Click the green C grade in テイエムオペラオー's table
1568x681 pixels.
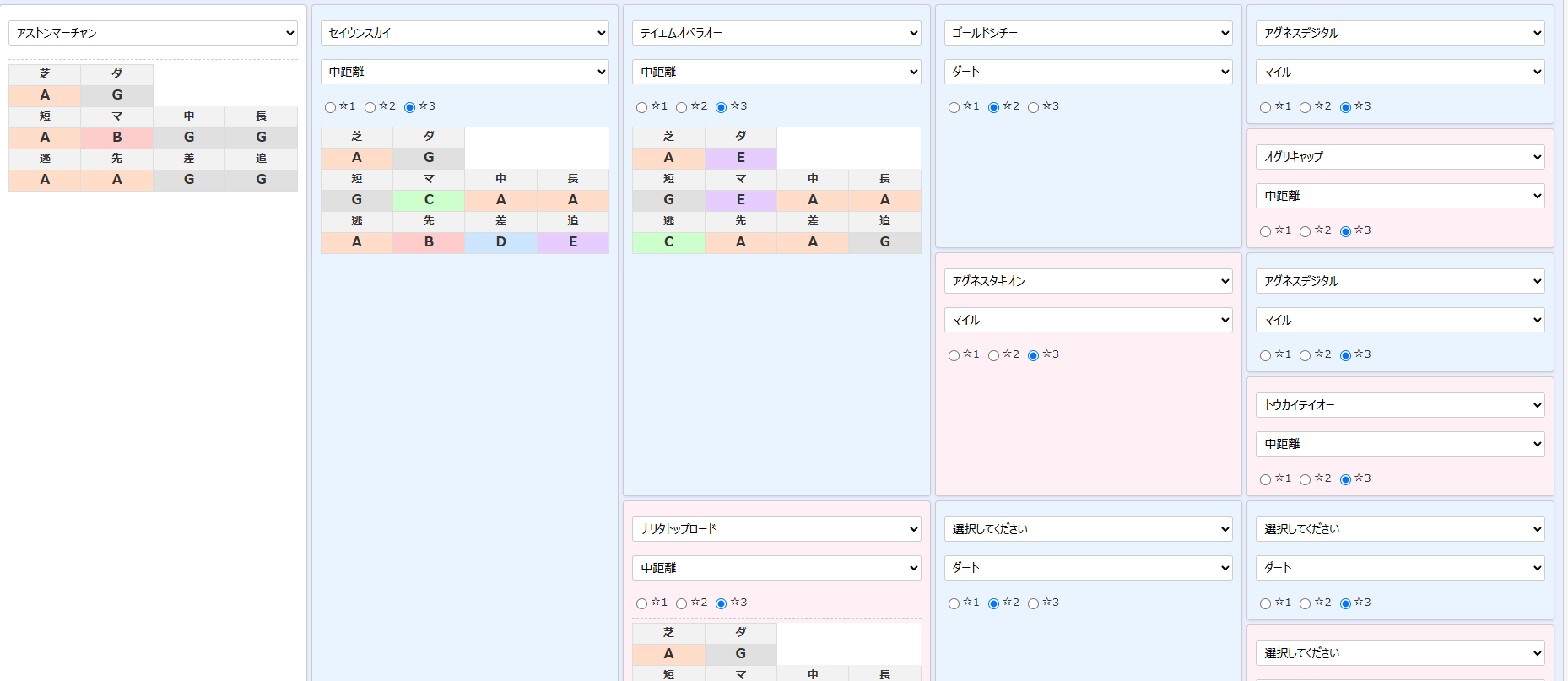(x=668, y=242)
